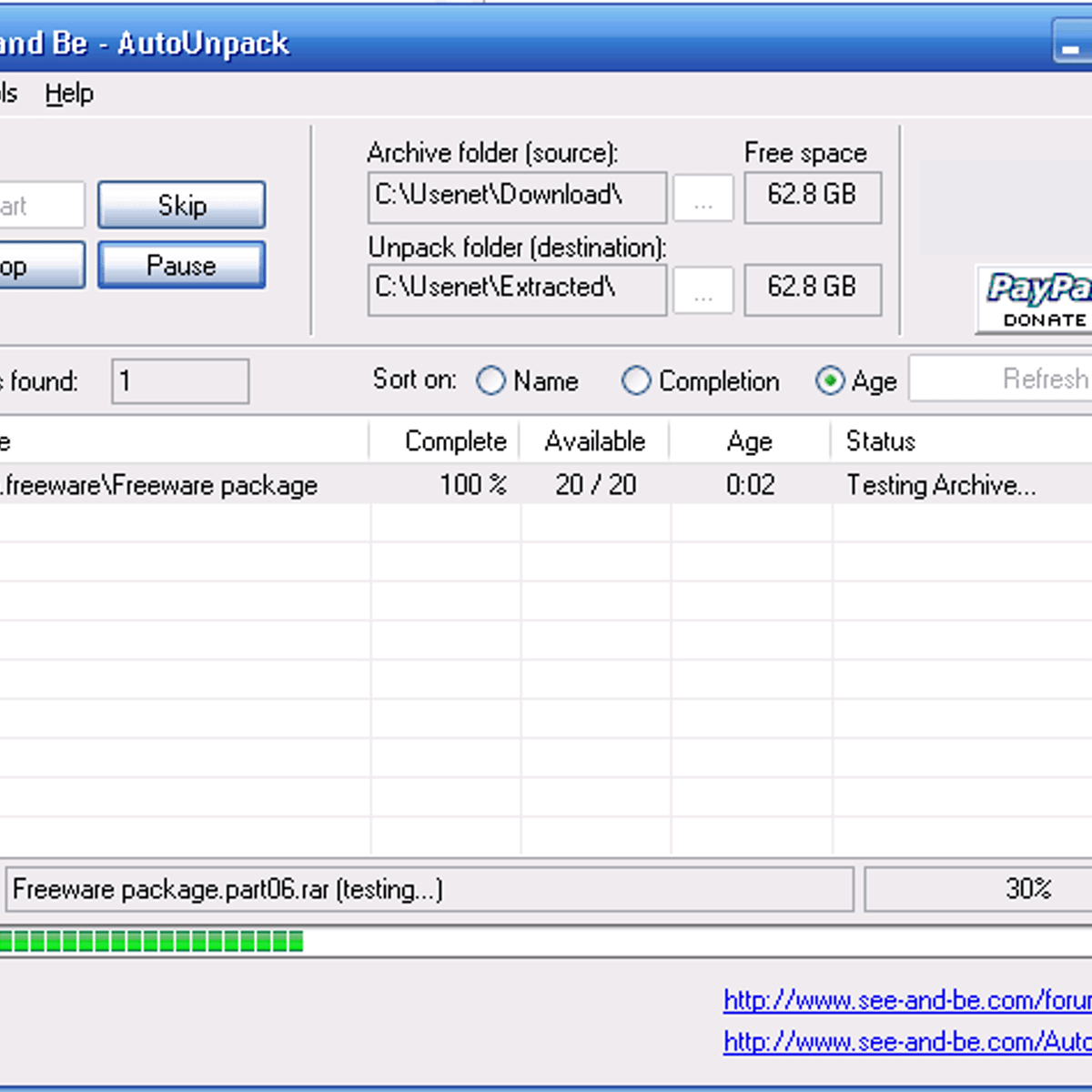This screenshot has height=1092, width=1092.
Task: Open the Help menu
Action: pos(69,94)
